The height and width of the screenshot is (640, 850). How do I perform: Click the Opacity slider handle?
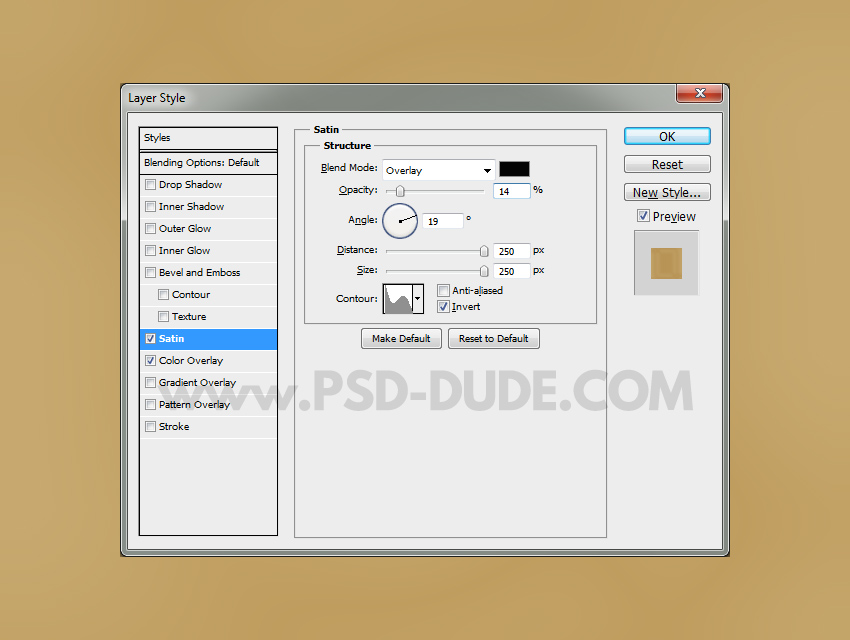[x=400, y=191]
